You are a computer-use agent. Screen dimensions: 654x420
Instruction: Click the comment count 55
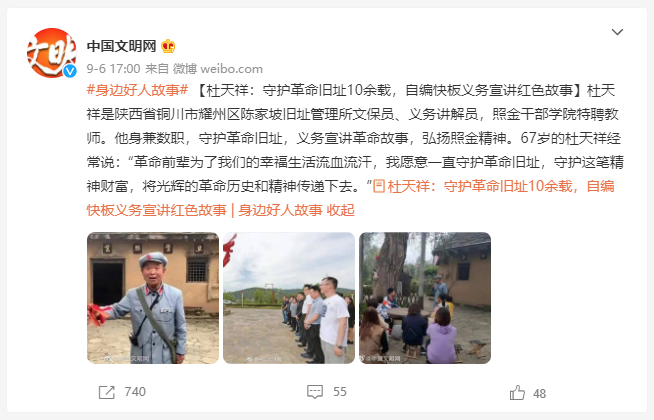coord(340,392)
